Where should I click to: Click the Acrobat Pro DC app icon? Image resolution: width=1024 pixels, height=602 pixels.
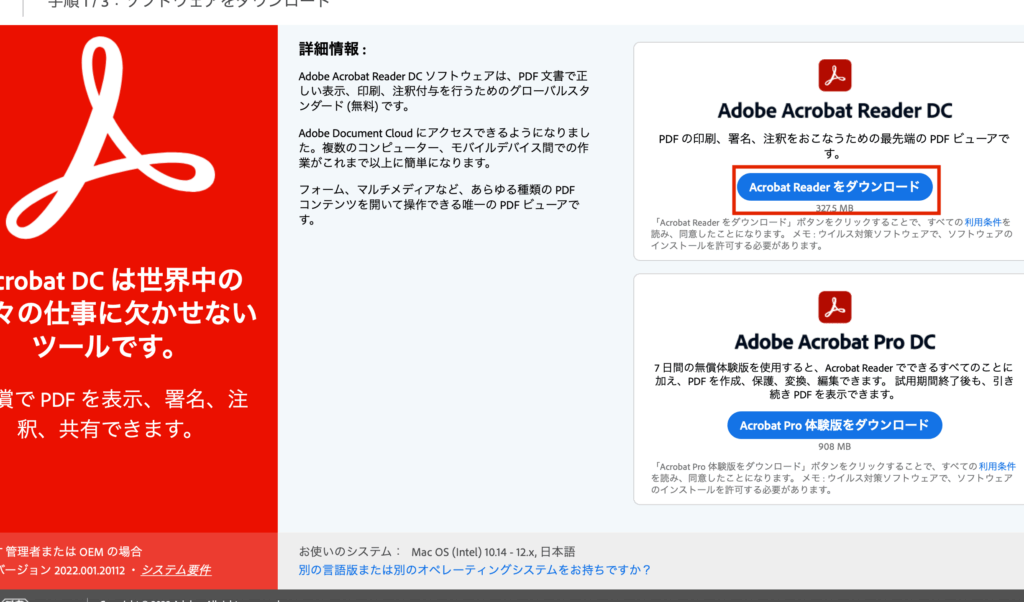[834, 306]
